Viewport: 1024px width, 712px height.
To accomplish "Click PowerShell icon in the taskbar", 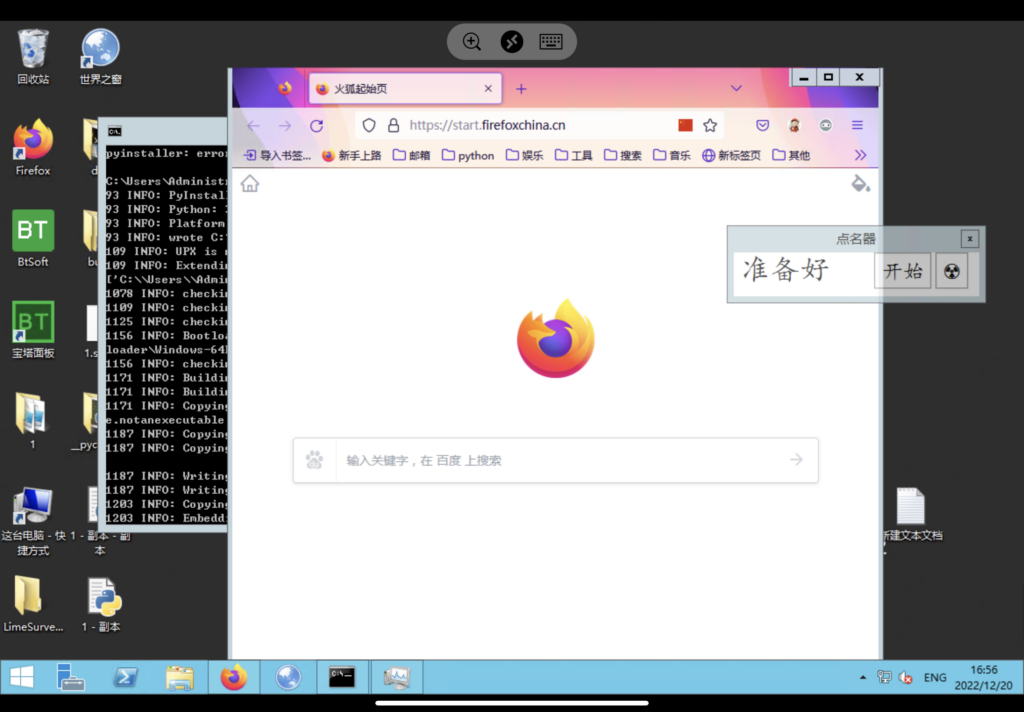I will 125,677.
